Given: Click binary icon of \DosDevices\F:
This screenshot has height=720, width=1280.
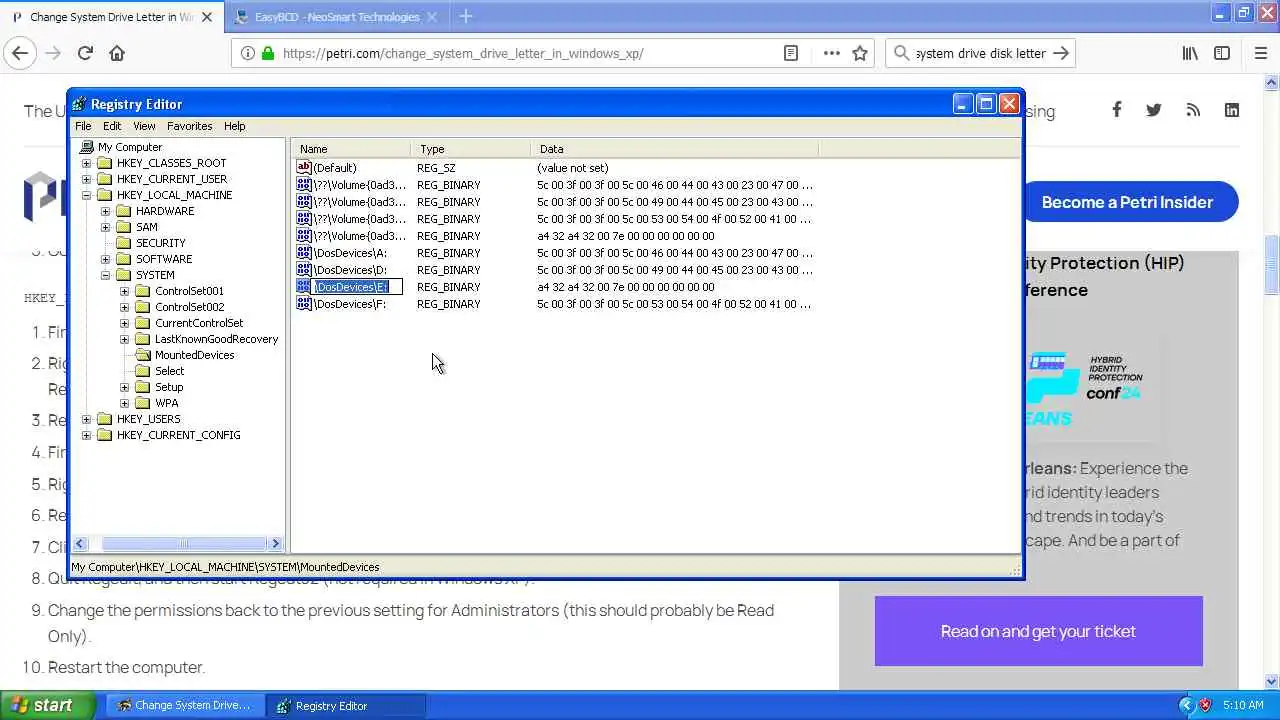Looking at the screenshot, I should tap(304, 304).
